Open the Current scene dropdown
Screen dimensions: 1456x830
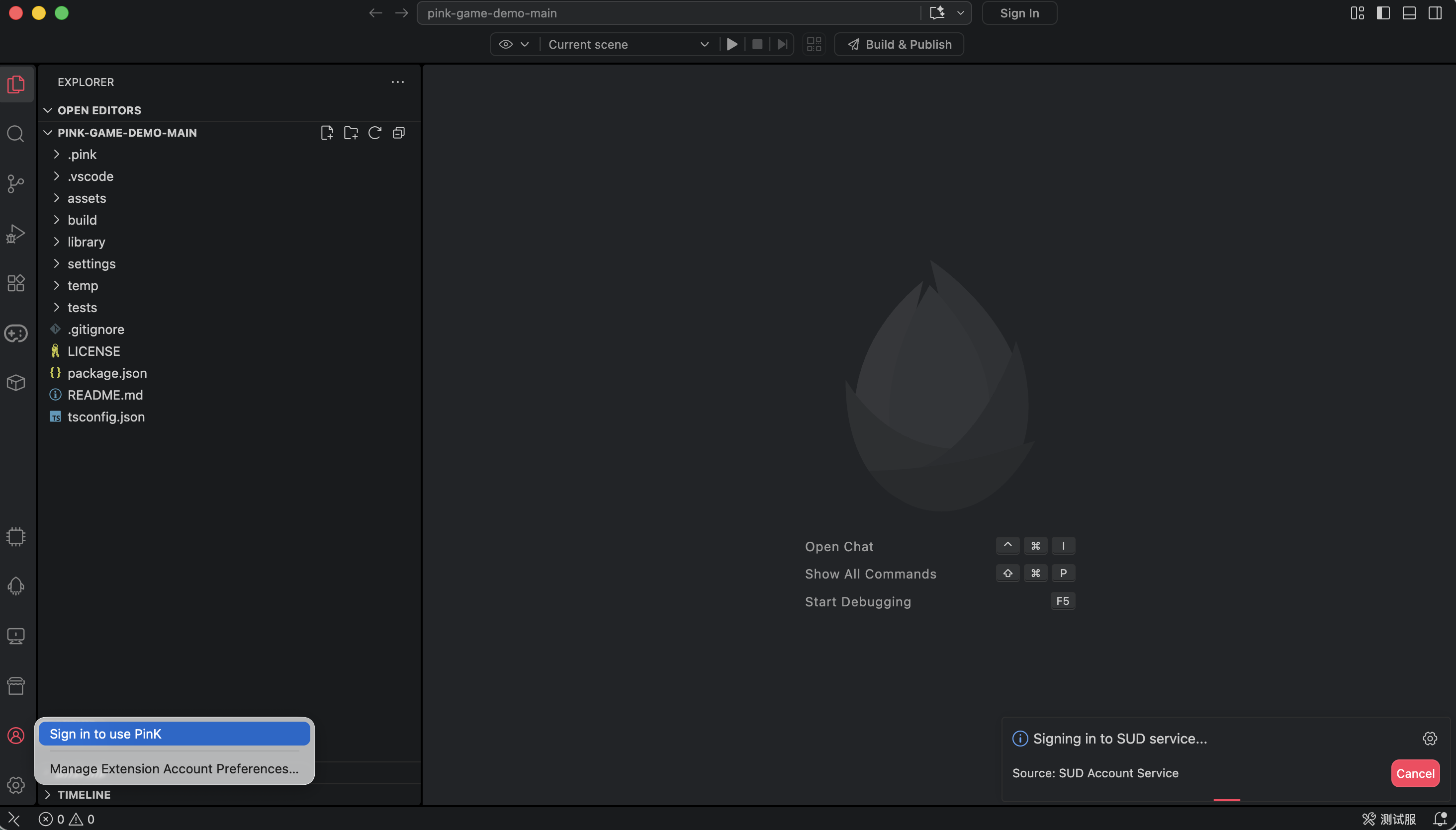[x=629, y=44]
